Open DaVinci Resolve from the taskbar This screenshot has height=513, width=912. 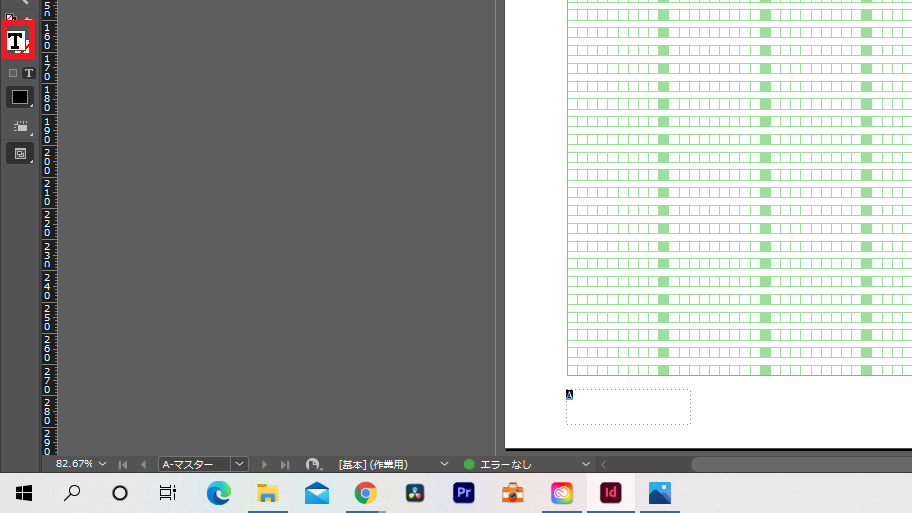[415, 493]
